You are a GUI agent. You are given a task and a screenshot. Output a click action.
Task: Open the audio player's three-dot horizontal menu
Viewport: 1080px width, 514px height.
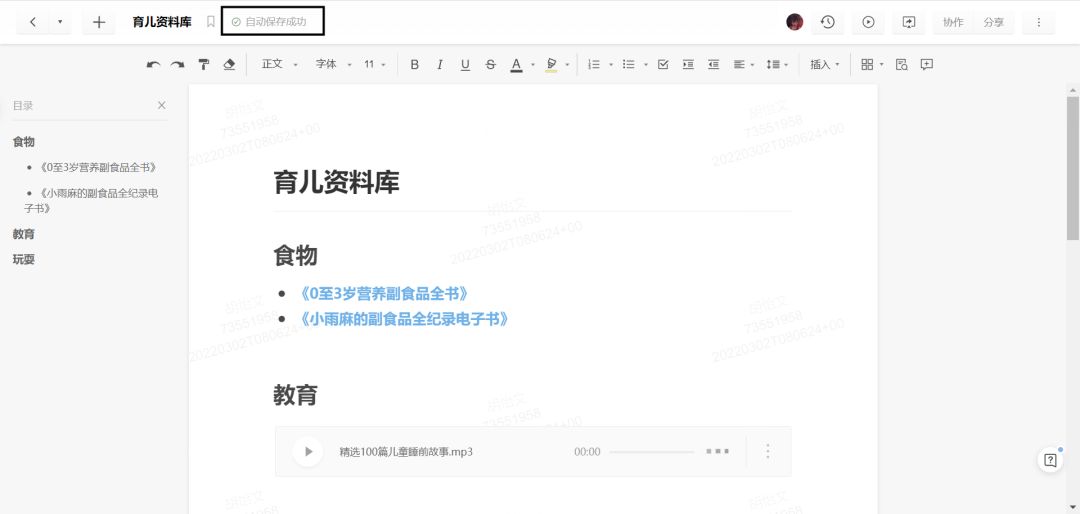[x=717, y=452]
